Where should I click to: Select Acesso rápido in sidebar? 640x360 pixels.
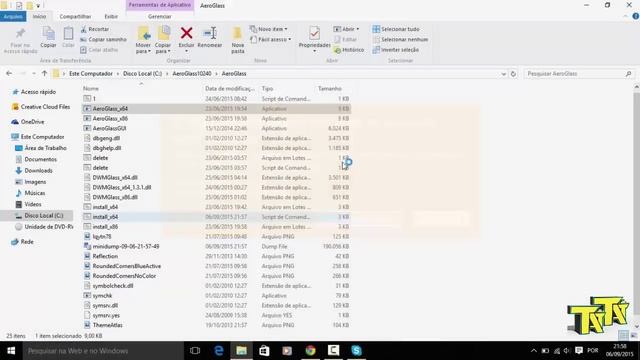[x=38, y=92]
